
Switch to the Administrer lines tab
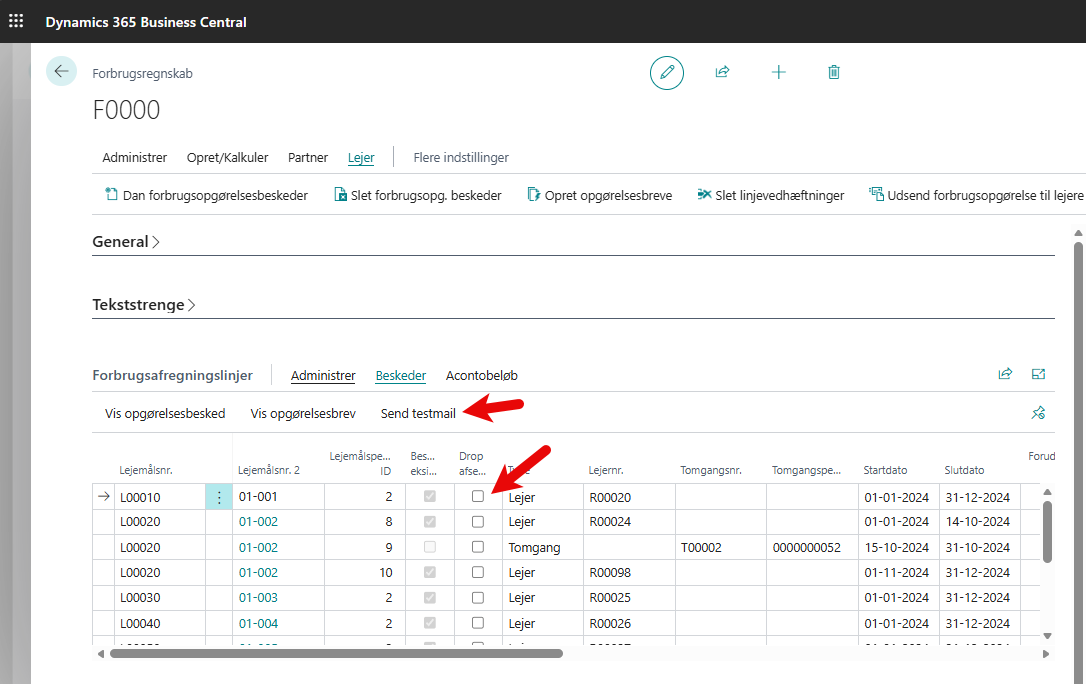click(x=323, y=376)
